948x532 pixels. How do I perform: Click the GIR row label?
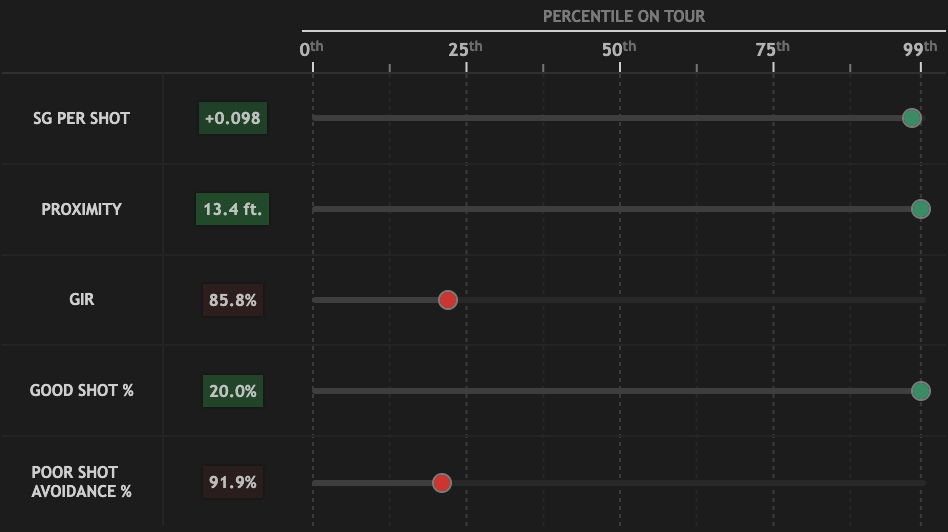tap(81, 299)
